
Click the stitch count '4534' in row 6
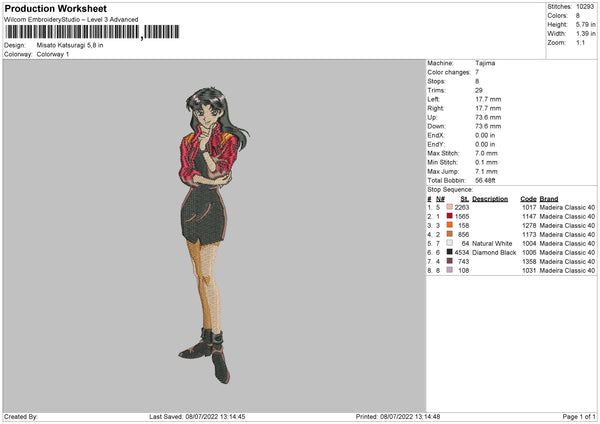(x=462, y=253)
